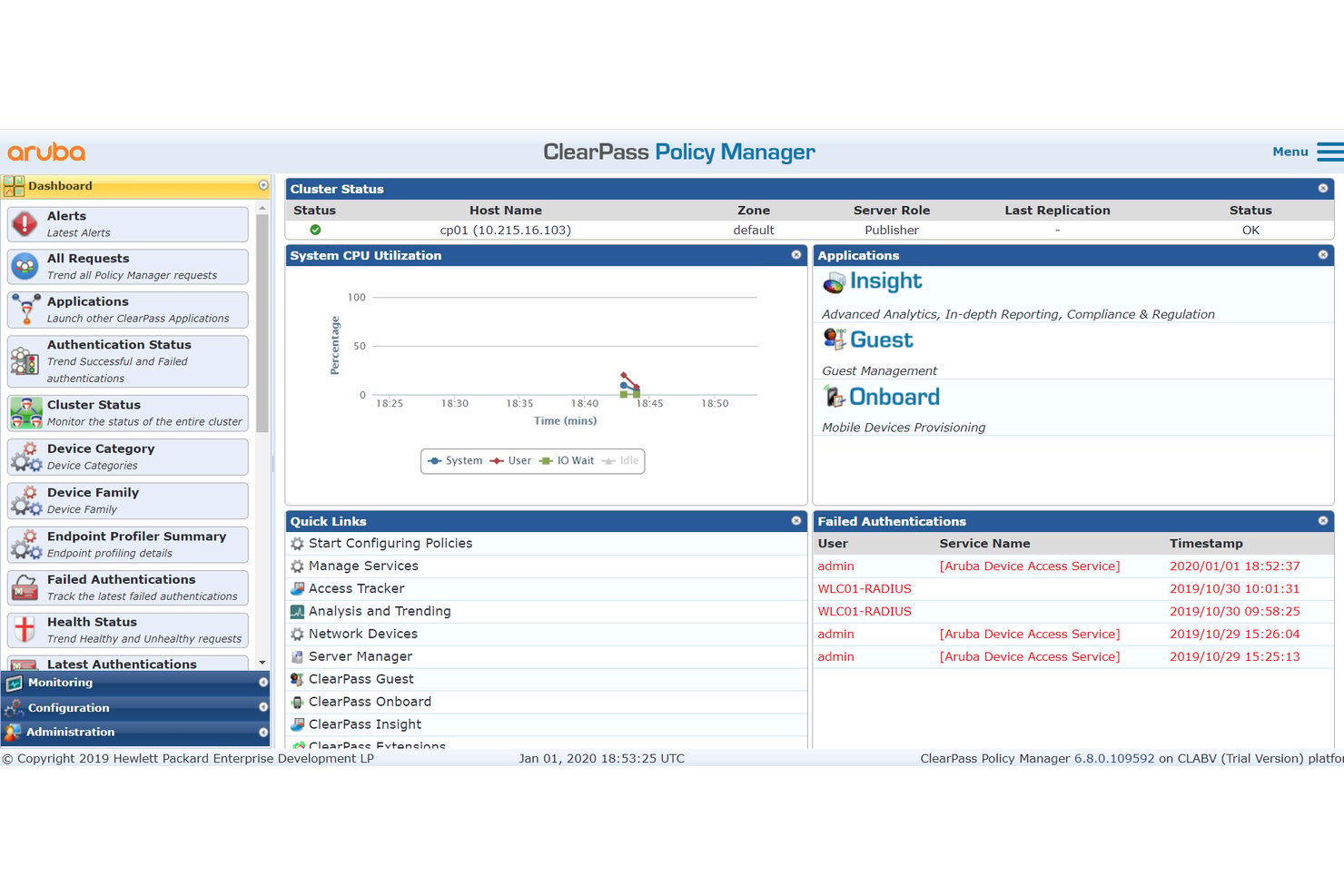Open the Network Devices link
Viewport: 1344px width, 896px height.
[x=363, y=635]
